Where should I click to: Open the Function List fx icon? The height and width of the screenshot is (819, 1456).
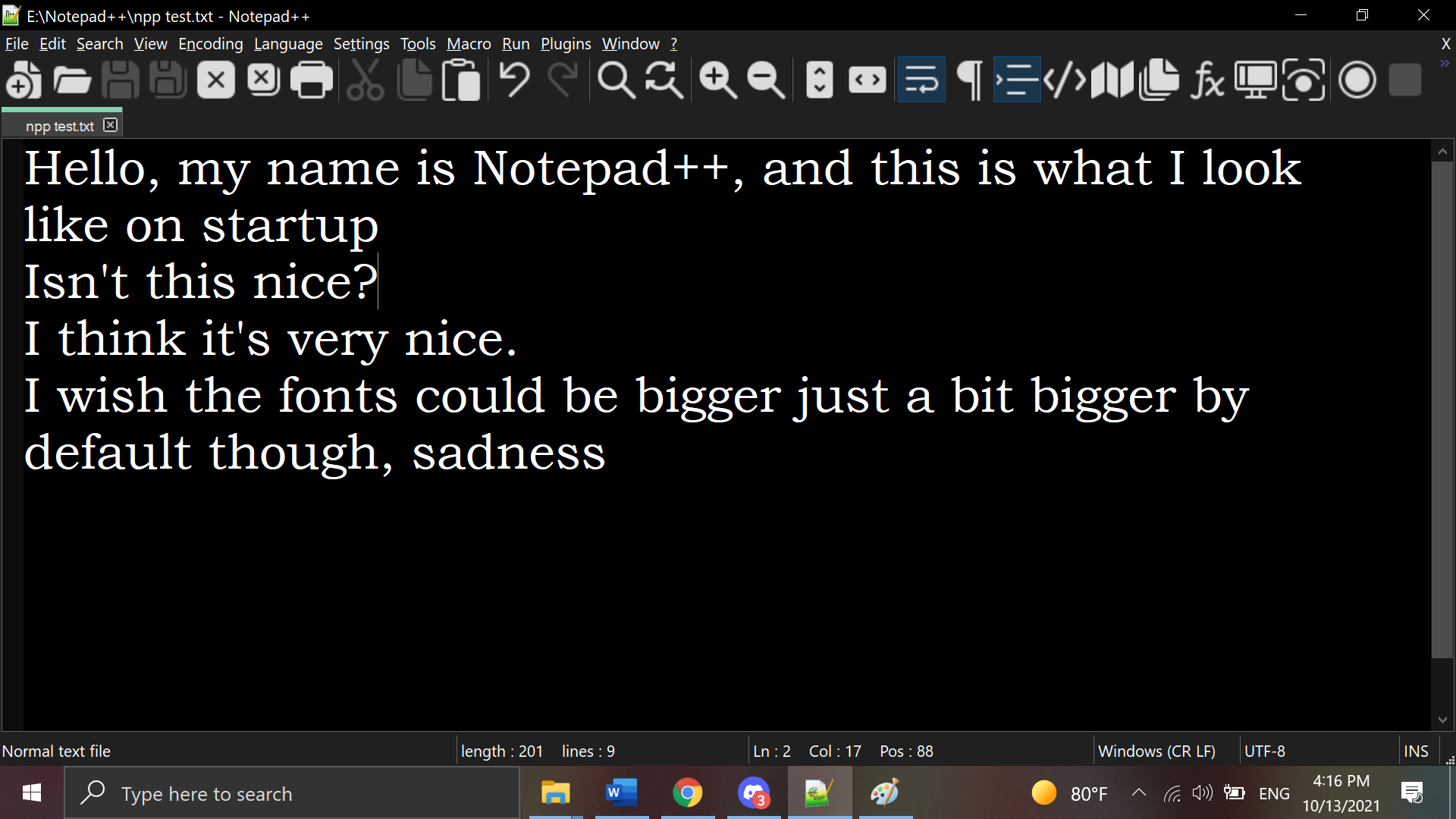1208,80
